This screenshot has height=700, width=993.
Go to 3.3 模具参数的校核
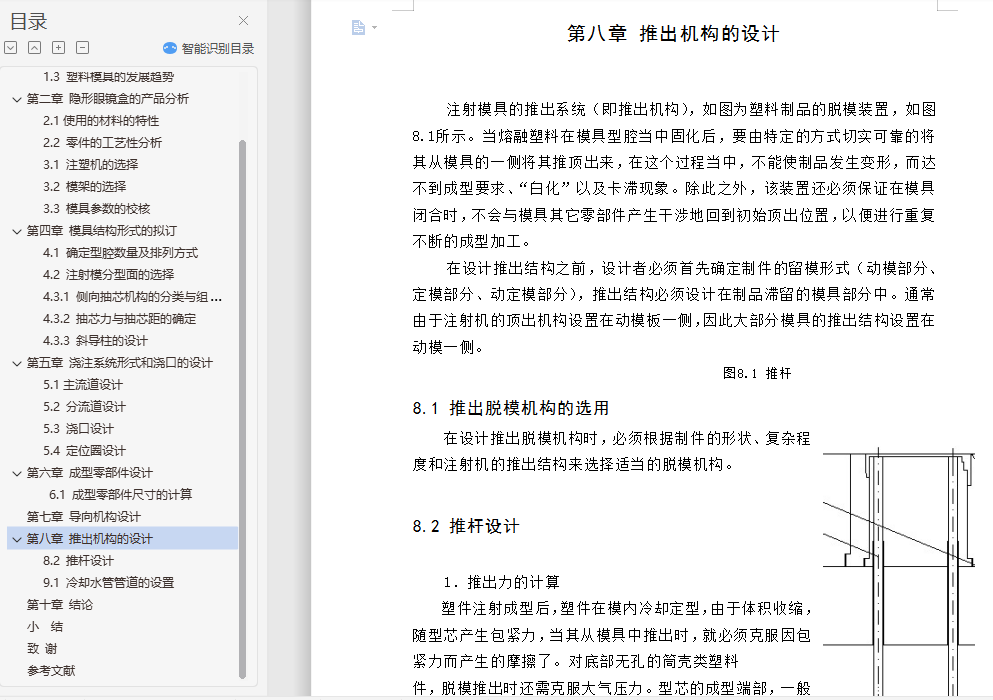click(x=97, y=208)
